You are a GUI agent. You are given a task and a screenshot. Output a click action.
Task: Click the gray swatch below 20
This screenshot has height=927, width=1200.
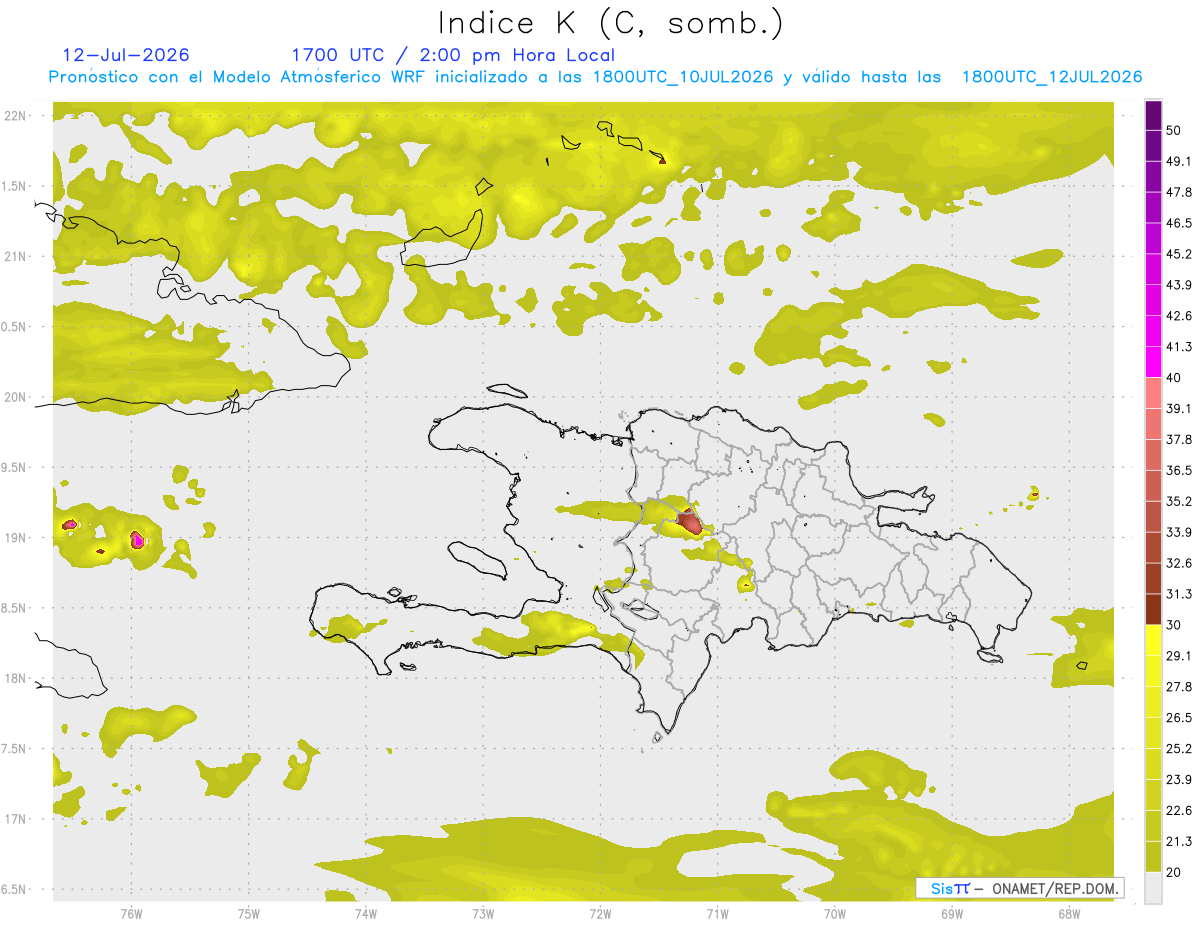(1153, 888)
